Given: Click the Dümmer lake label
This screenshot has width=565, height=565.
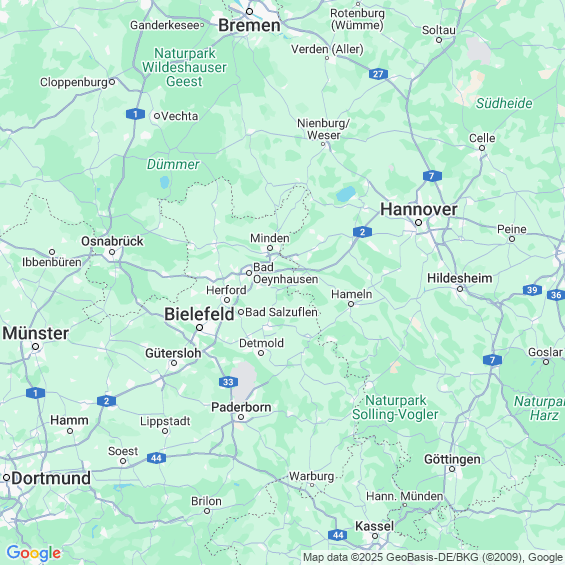Looking at the screenshot, I should tap(173, 164).
